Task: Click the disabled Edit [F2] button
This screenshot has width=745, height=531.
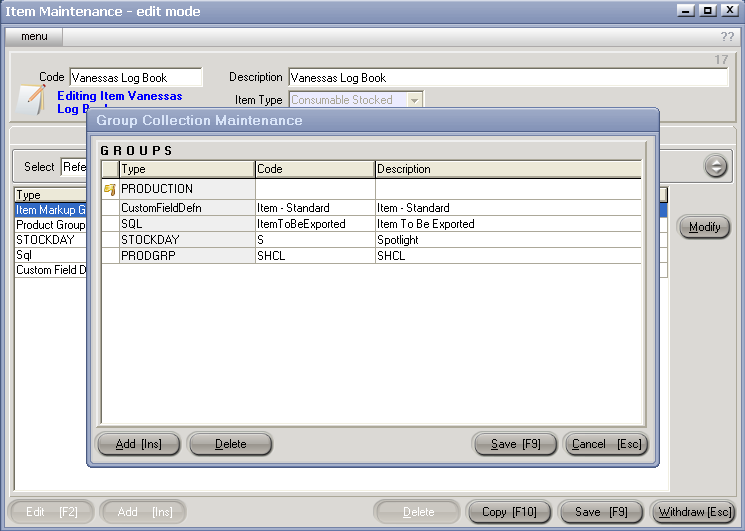Action: coord(52,512)
